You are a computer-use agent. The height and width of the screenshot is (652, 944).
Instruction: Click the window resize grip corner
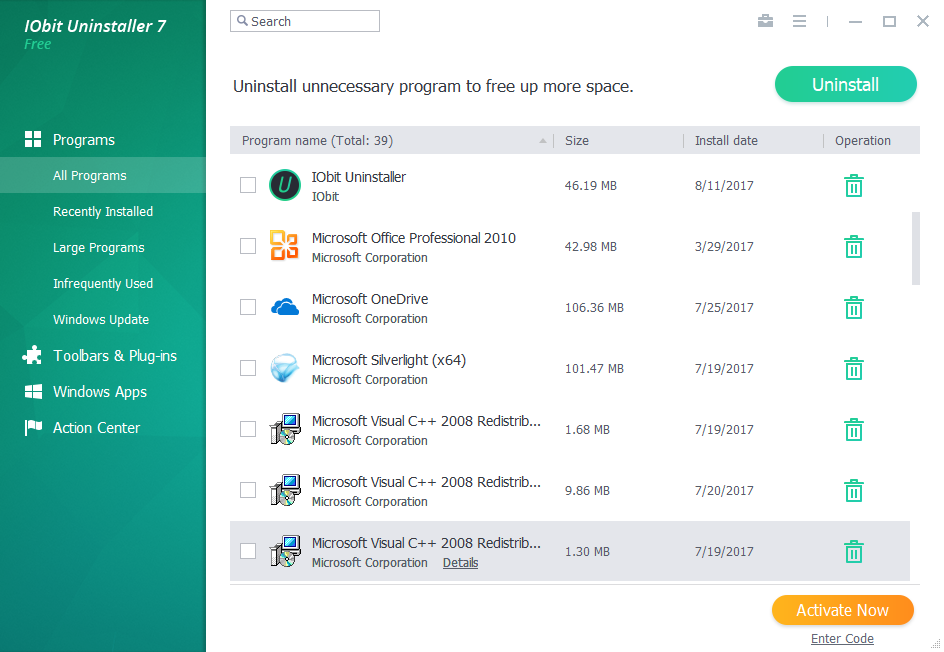point(935,644)
